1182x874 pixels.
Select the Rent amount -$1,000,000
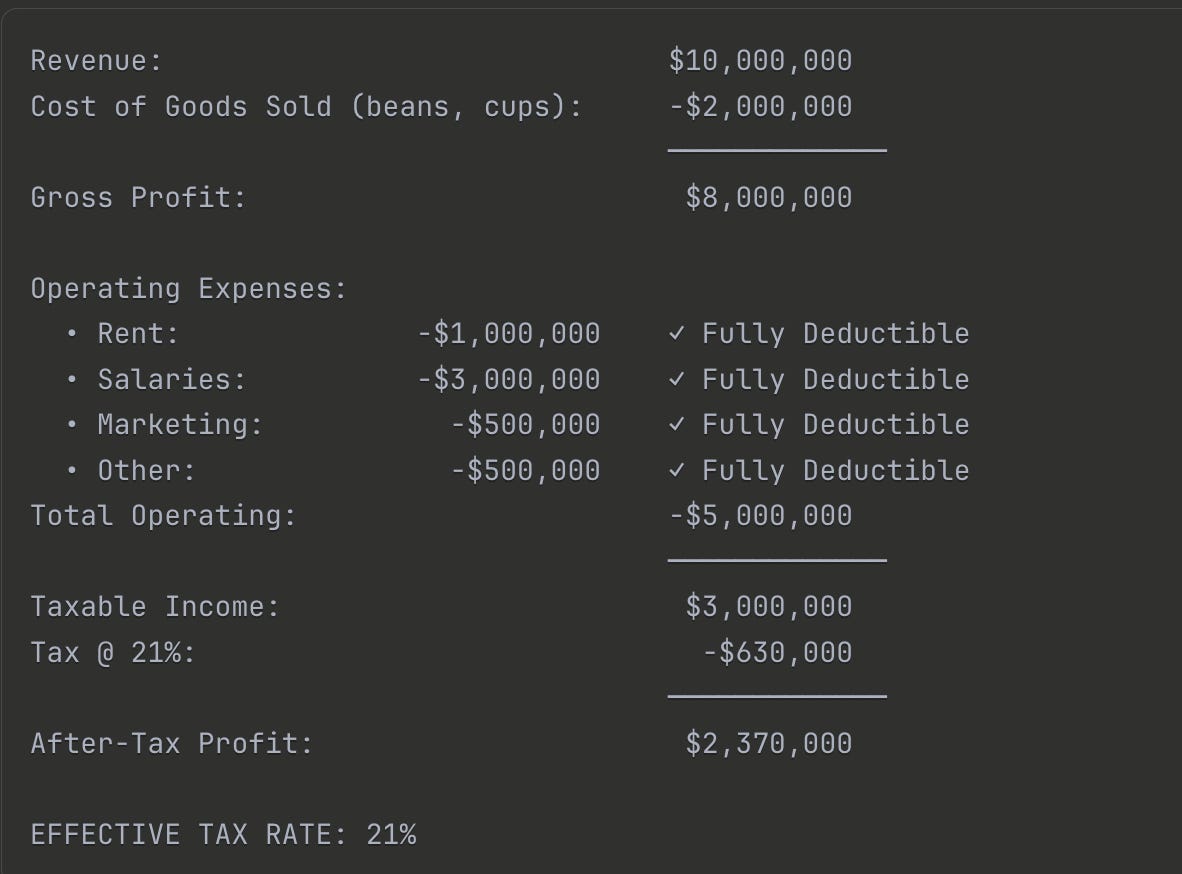coord(509,334)
